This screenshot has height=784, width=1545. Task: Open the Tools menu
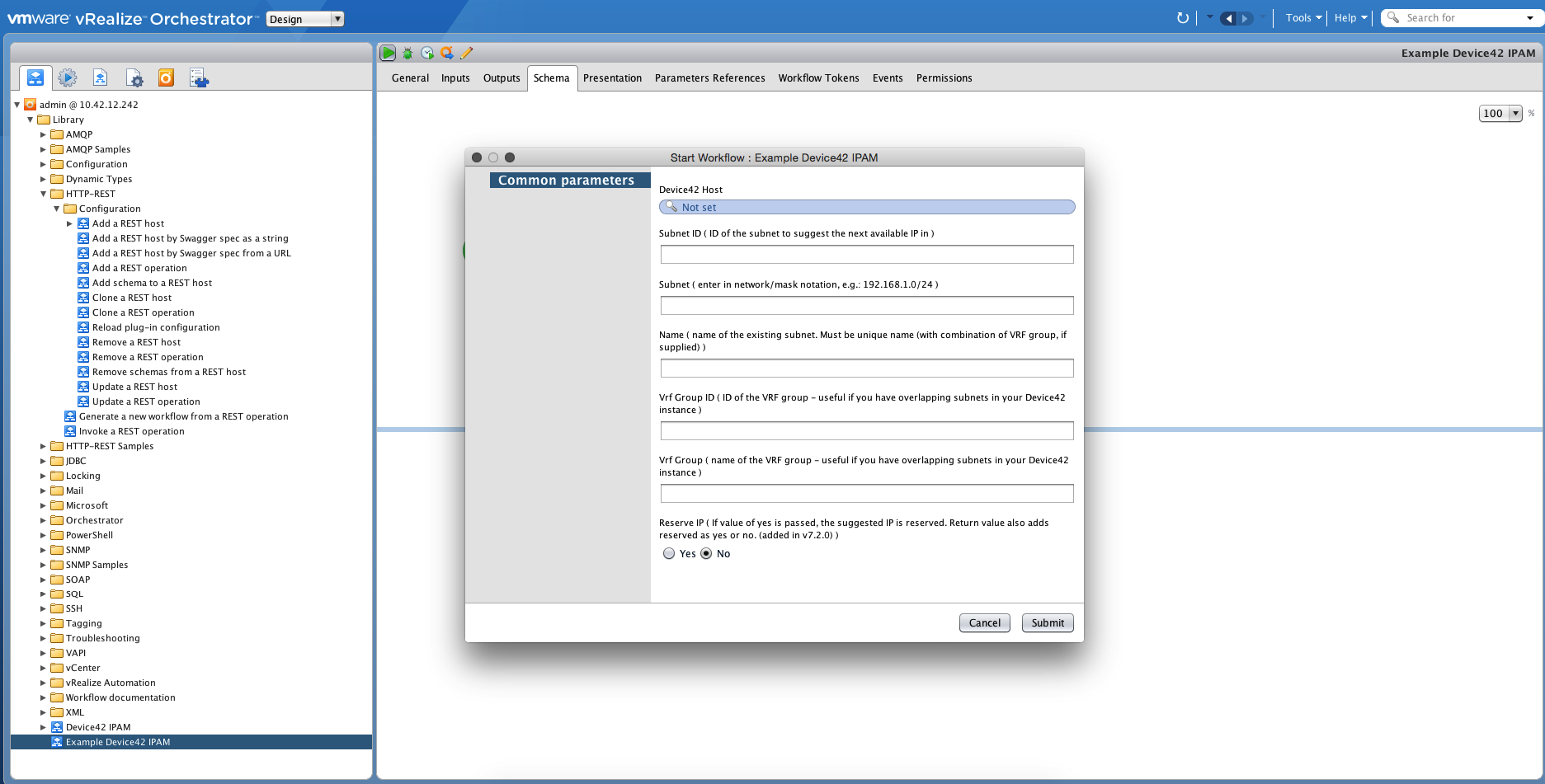click(x=1303, y=17)
